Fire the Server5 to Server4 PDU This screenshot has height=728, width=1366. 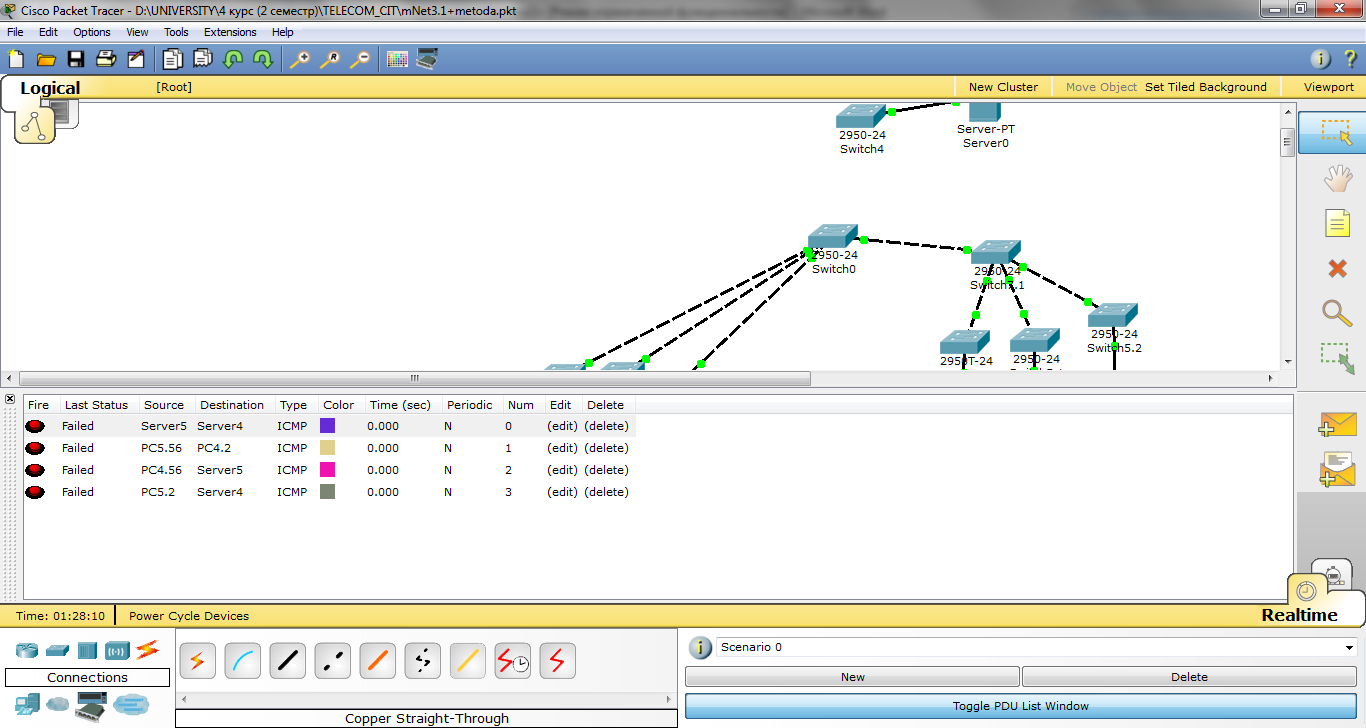pos(35,426)
